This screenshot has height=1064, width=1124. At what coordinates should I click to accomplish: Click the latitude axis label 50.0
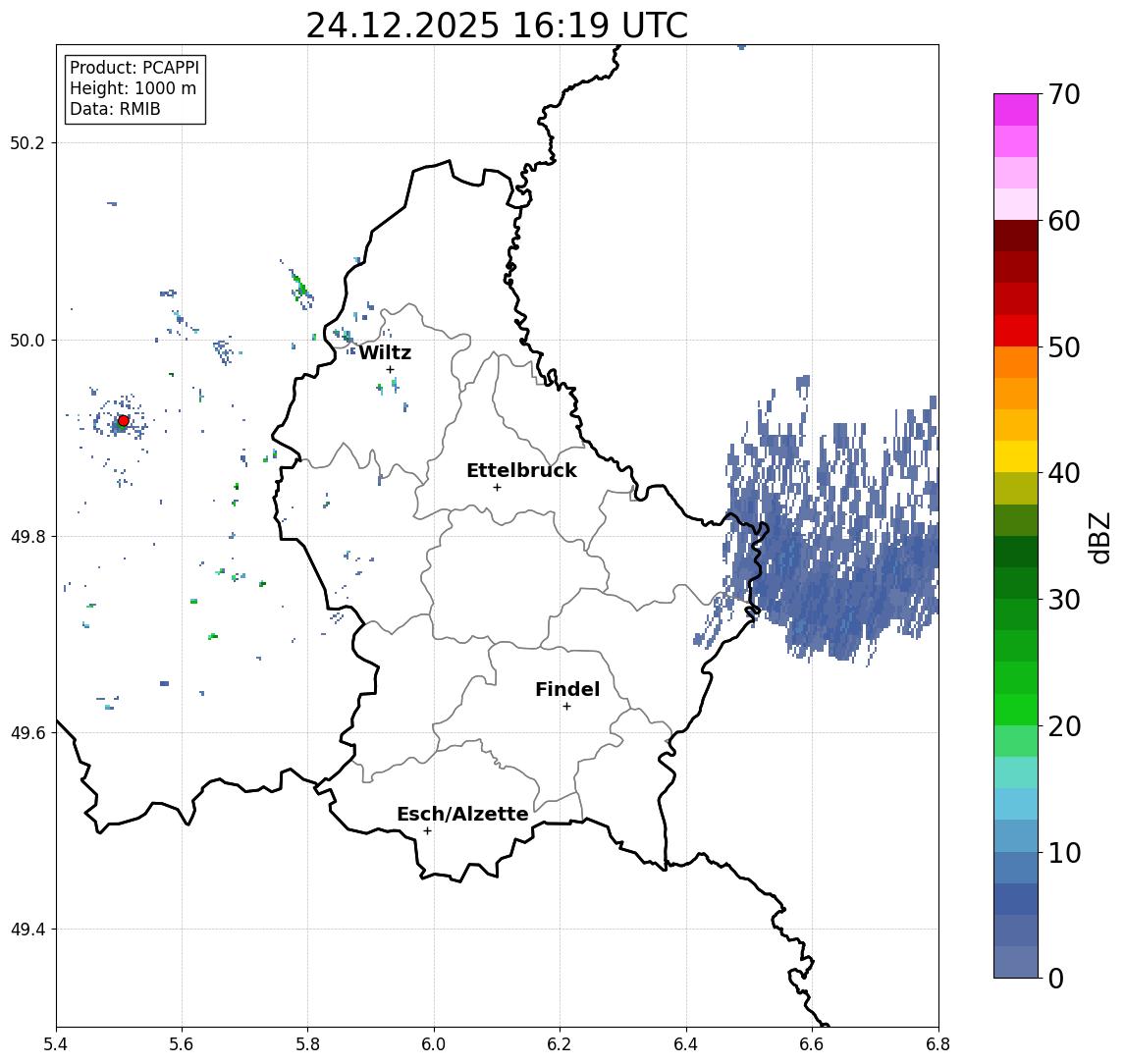point(27,340)
